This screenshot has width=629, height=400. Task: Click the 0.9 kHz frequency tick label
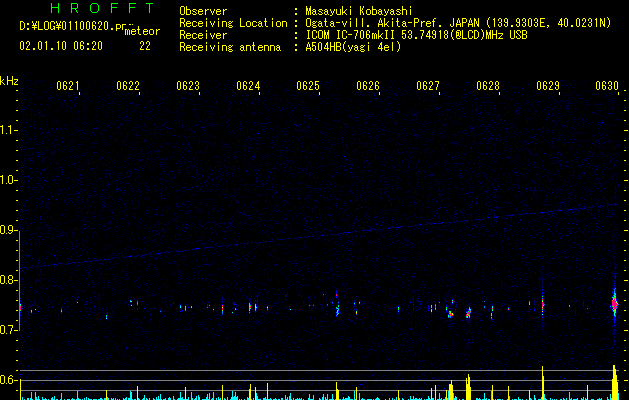coord(8,230)
